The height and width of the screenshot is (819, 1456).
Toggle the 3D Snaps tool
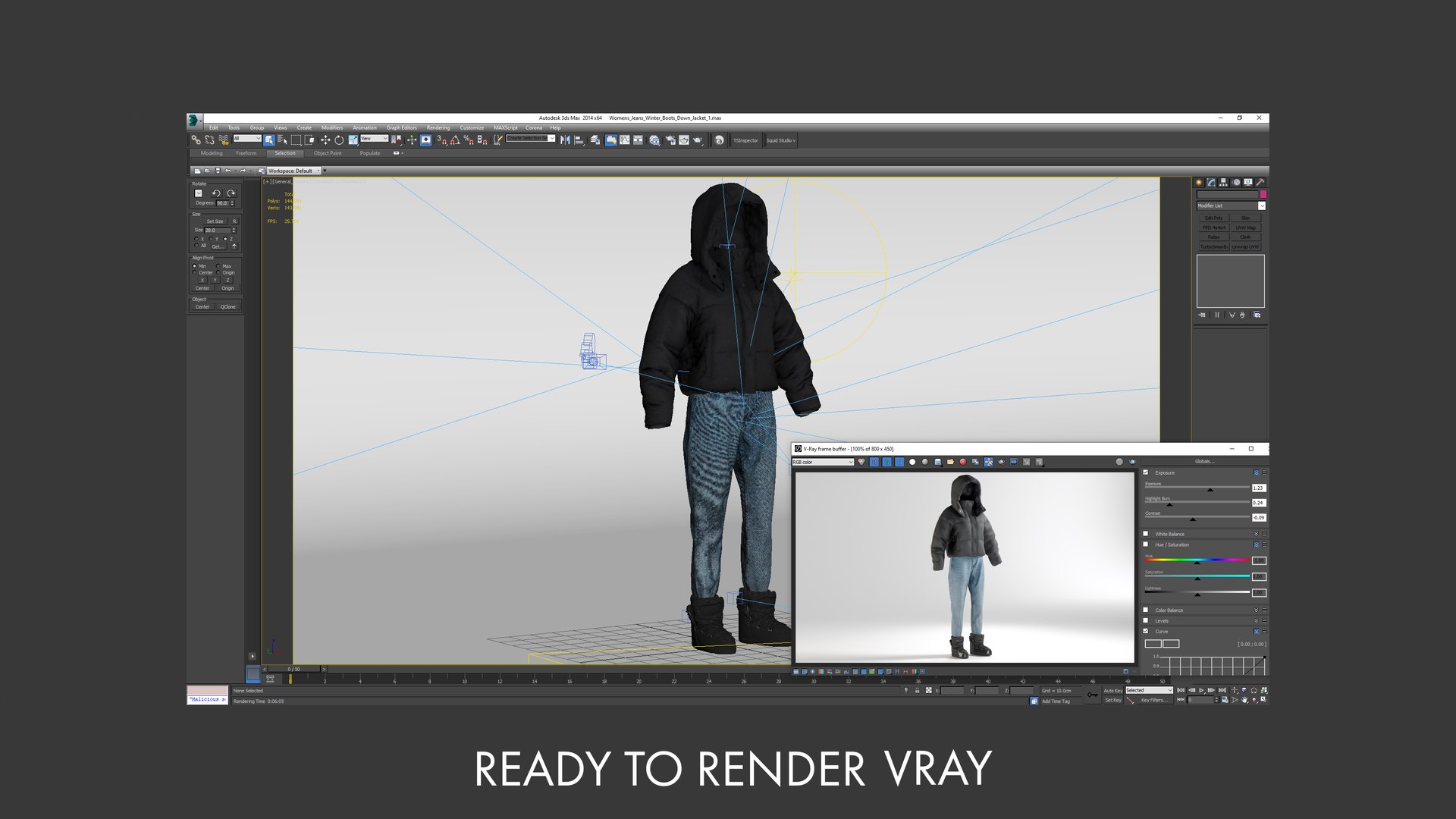tap(441, 140)
